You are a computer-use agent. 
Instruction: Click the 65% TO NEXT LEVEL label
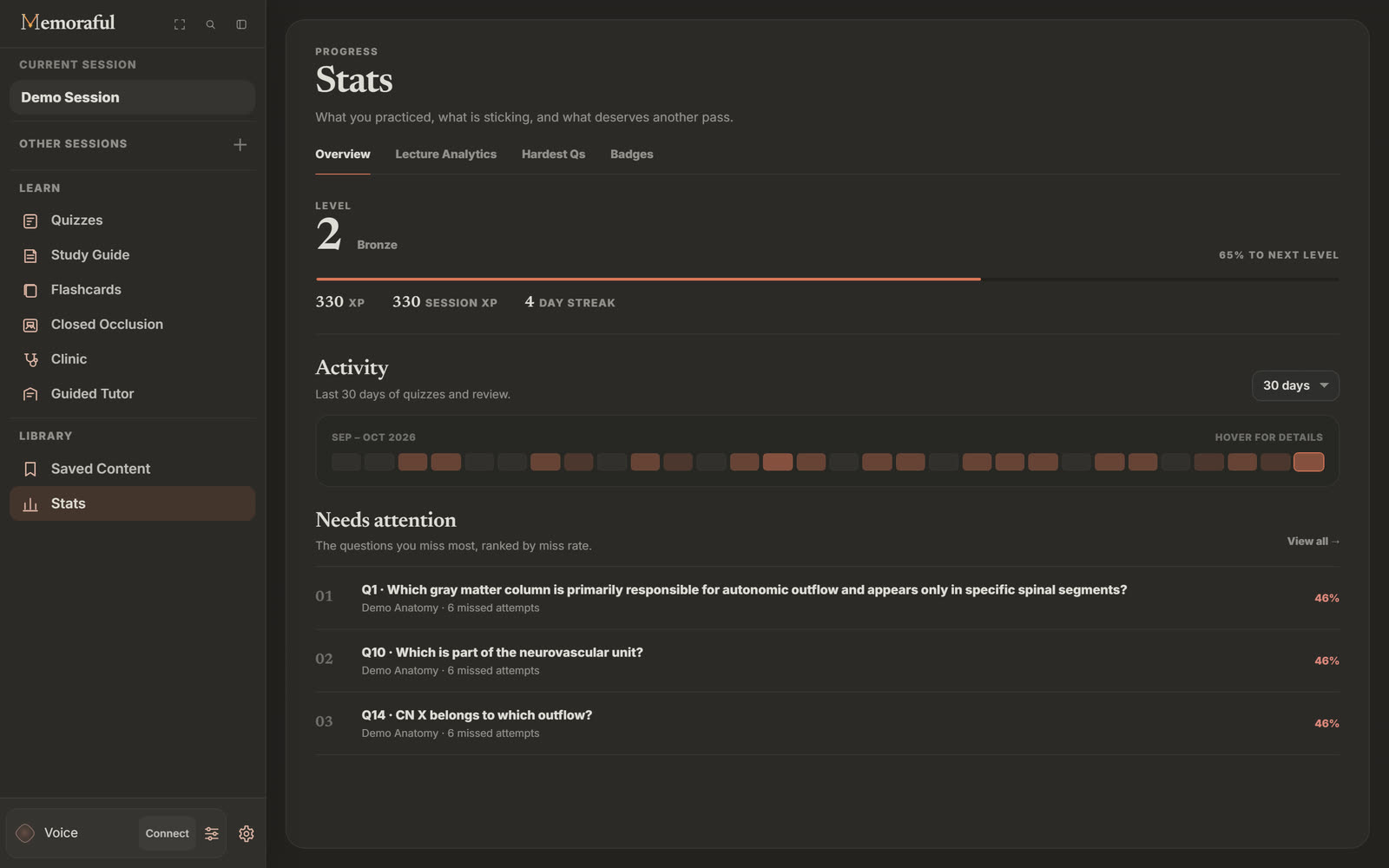tap(1279, 255)
